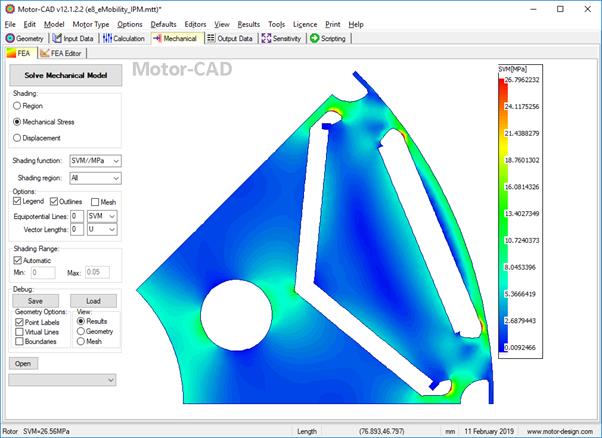Open the Motor Type menu
This screenshot has height=438, width=602.
tap(91, 24)
